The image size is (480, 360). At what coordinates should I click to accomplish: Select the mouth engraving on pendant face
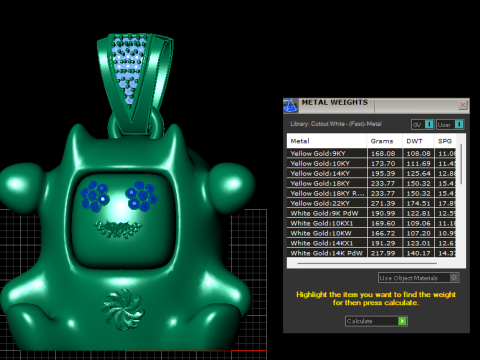[x=118, y=229]
